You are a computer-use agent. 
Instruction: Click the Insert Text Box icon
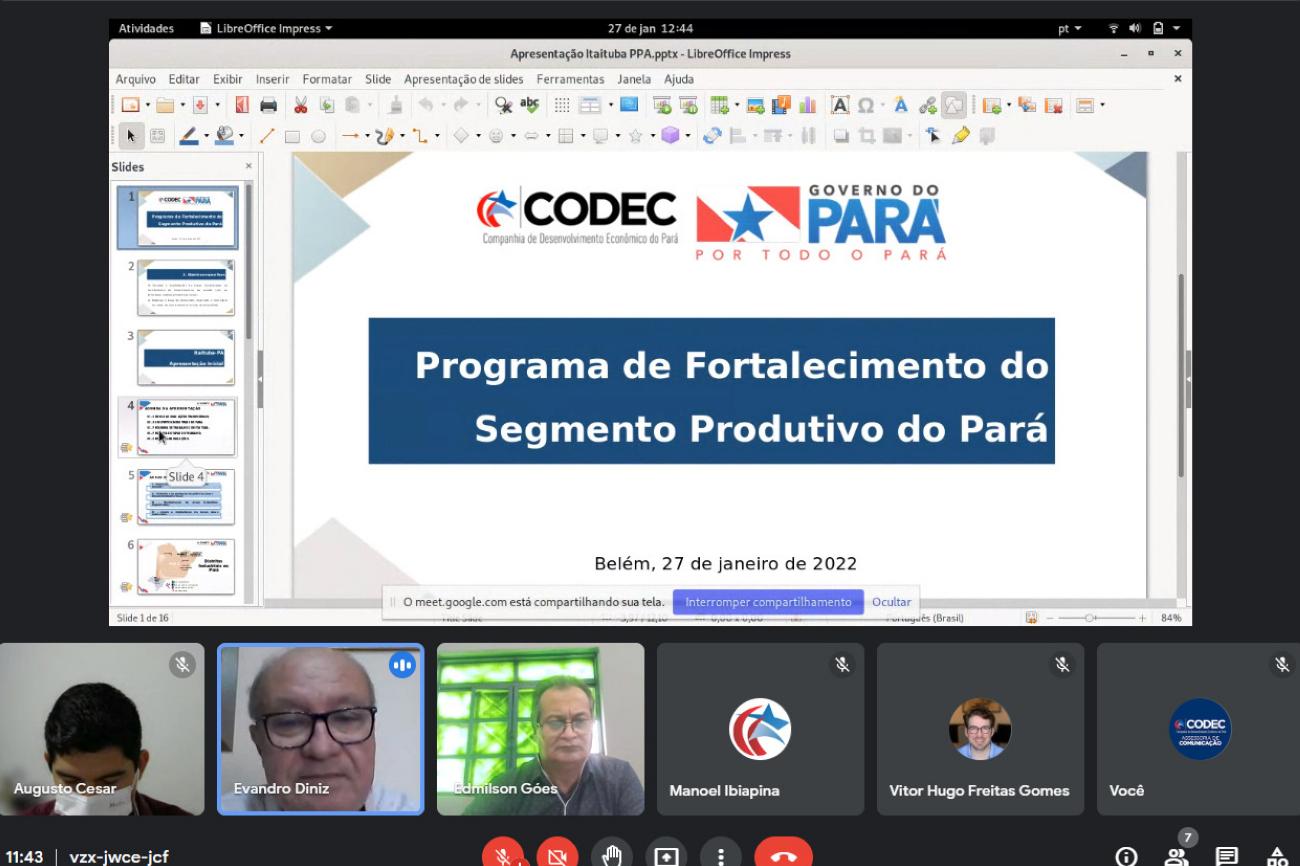839,105
